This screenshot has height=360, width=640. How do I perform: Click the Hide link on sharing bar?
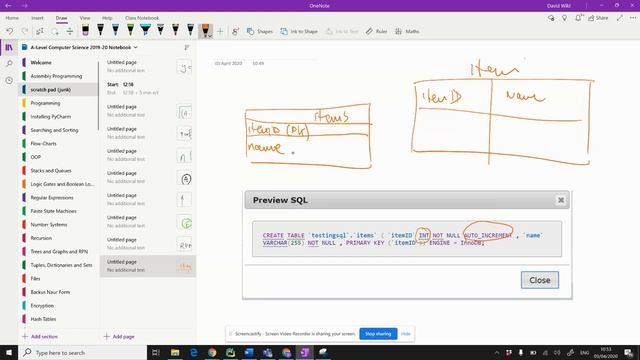point(406,334)
